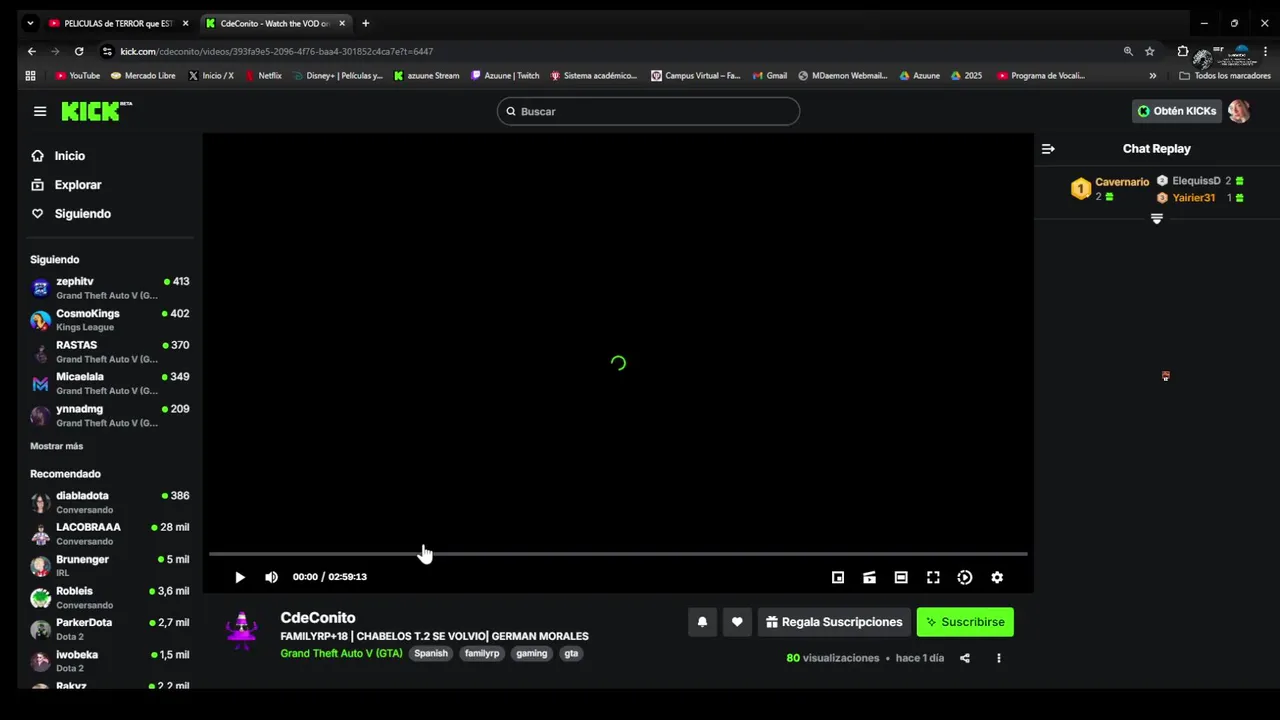Open a new browser tab
Viewport: 1280px width, 720px height.
coord(365,23)
